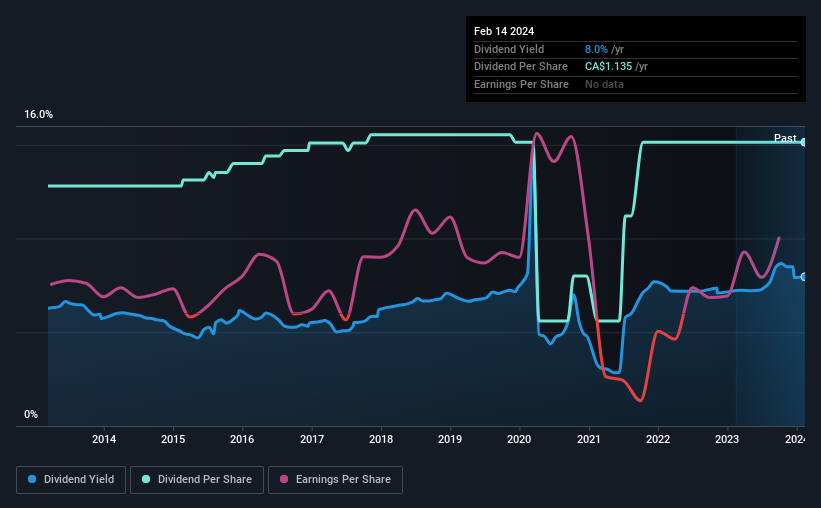Select the 2020 year tick label
This screenshot has height=508, width=821.
[x=519, y=439]
